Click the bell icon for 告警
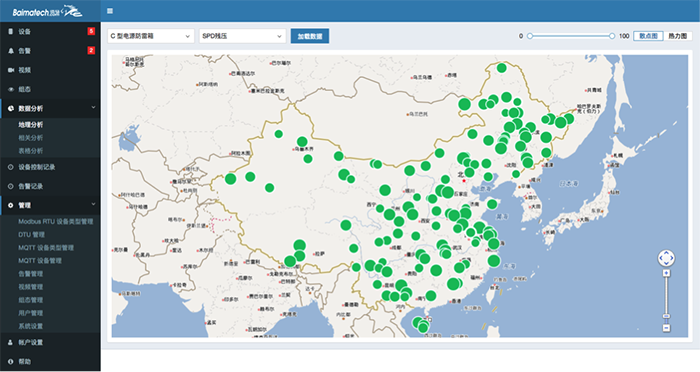The width and height of the screenshot is (700, 372). [11, 51]
